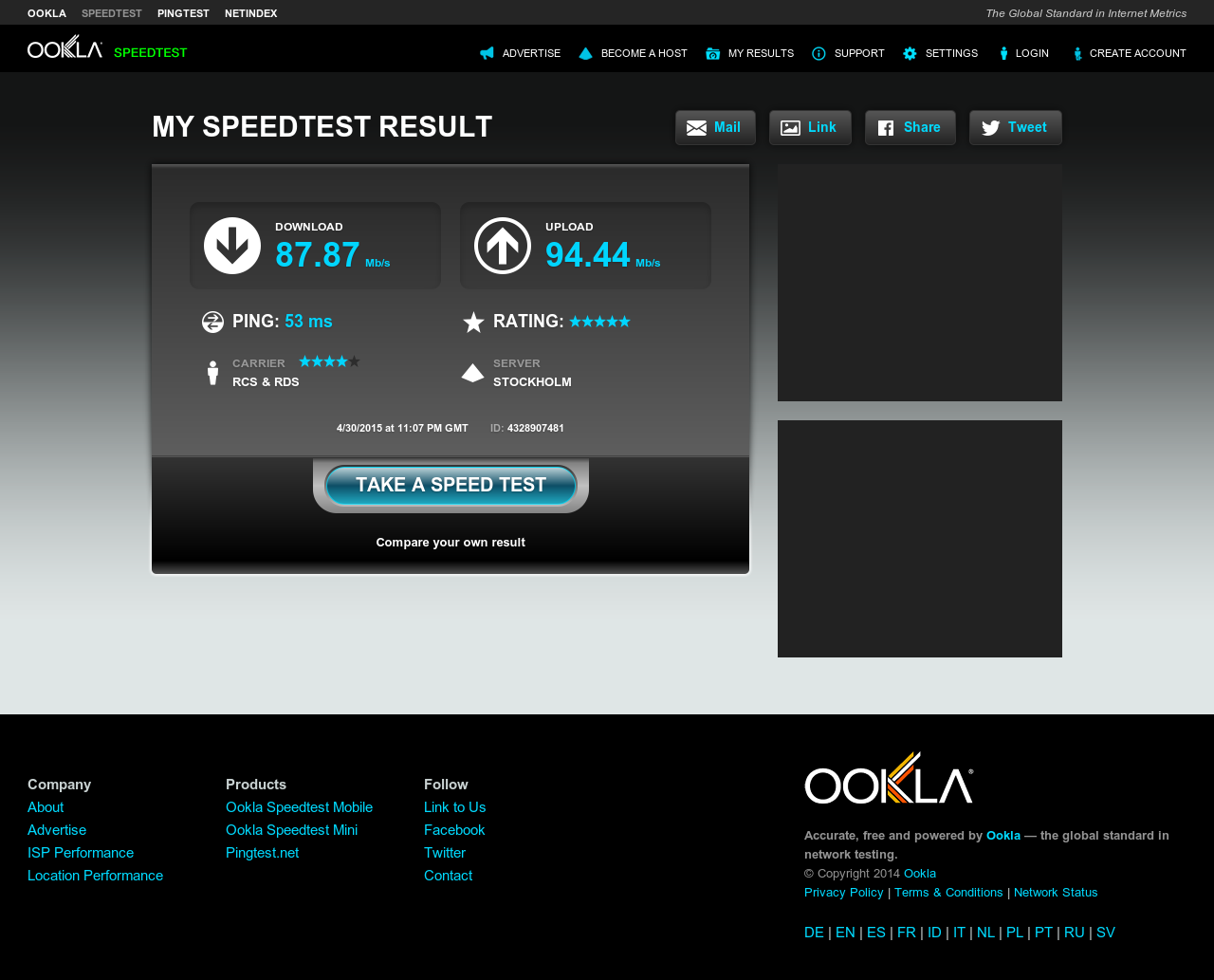Switch language to FR
Image resolution: width=1214 pixels, height=980 pixels.
pyautogui.click(x=907, y=933)
